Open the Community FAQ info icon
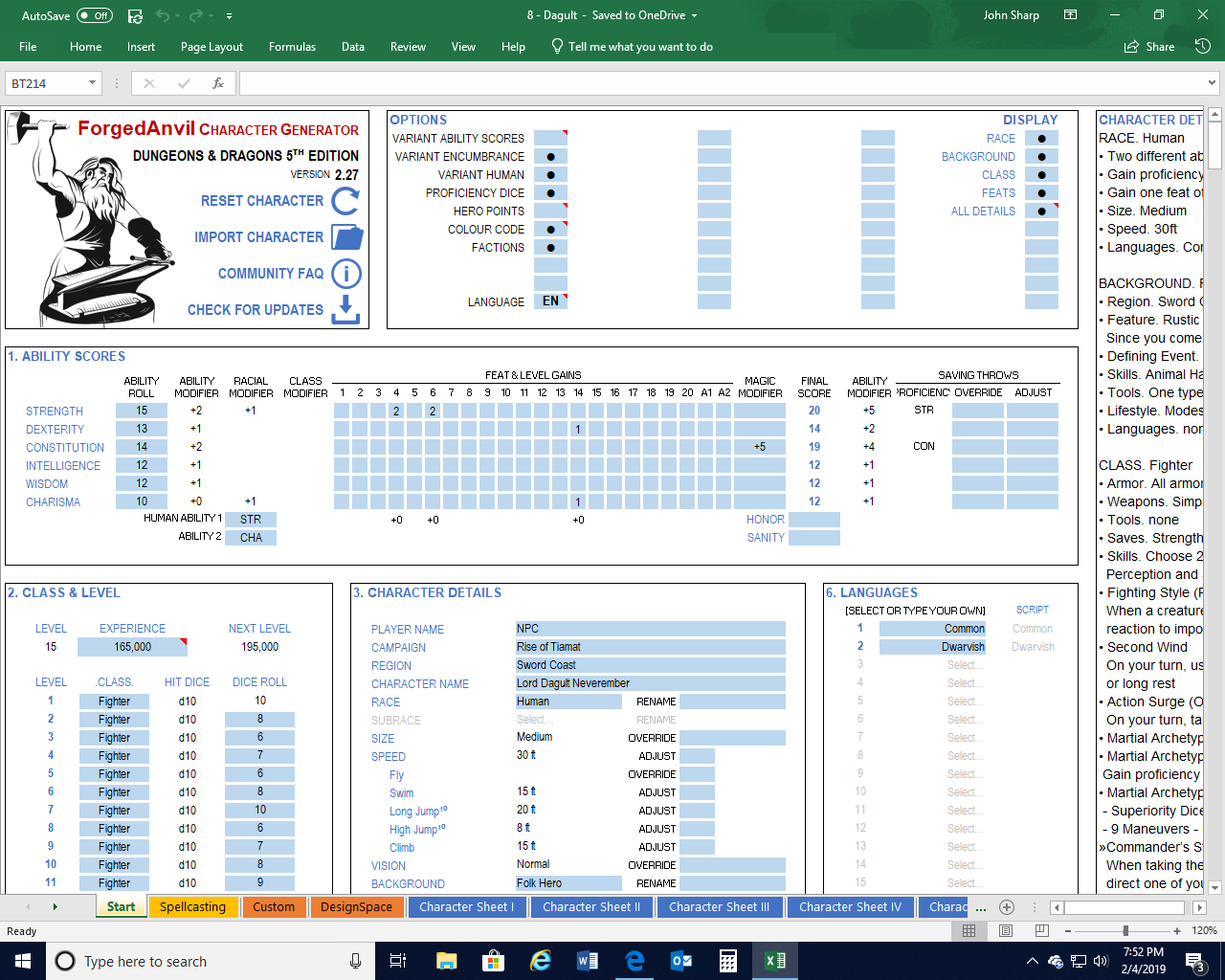Image resolution: width=1225 pixels, height=980 pixels. point(346,274)
